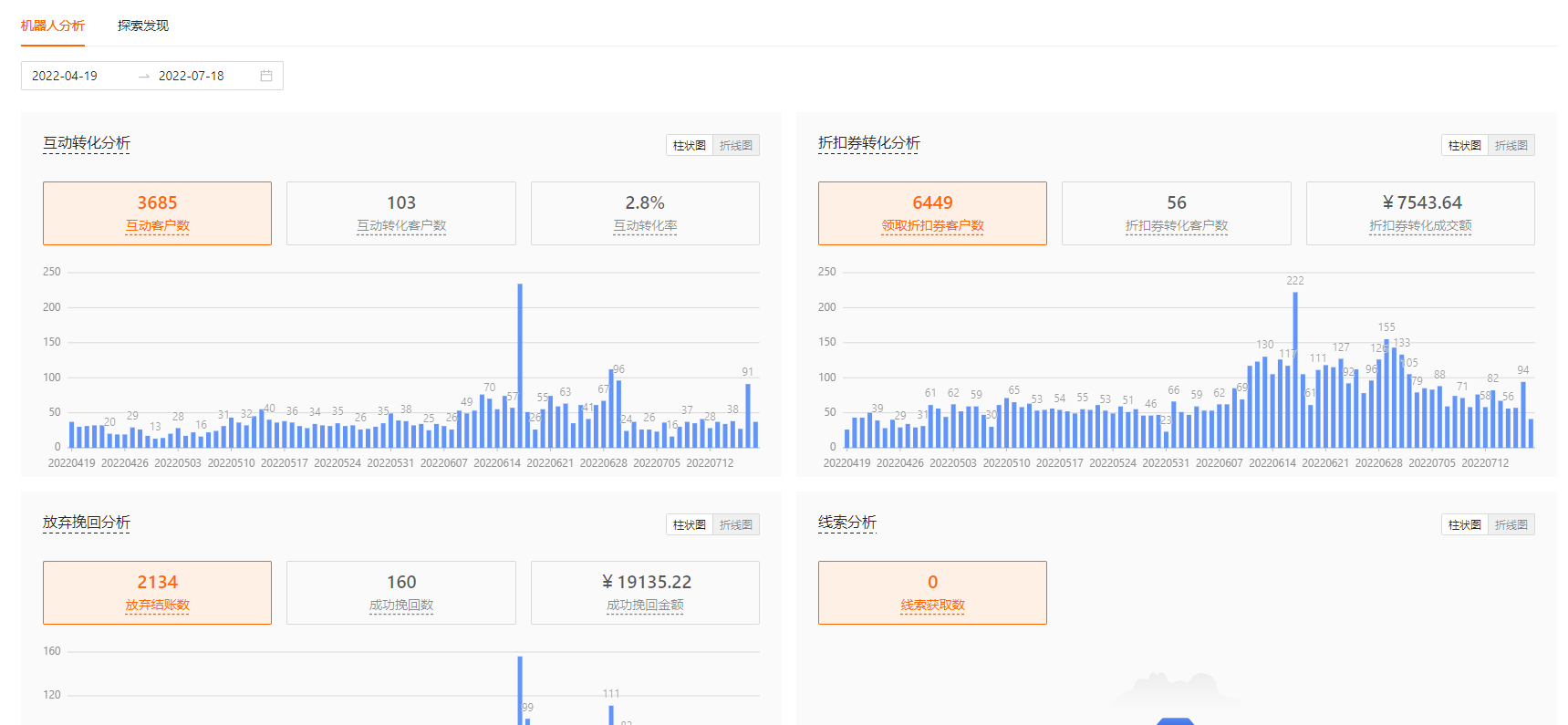Click the bar labeled 96 in 互动 chart
Viewport: 1568px width, 725px height.
[x=618, y=414]
